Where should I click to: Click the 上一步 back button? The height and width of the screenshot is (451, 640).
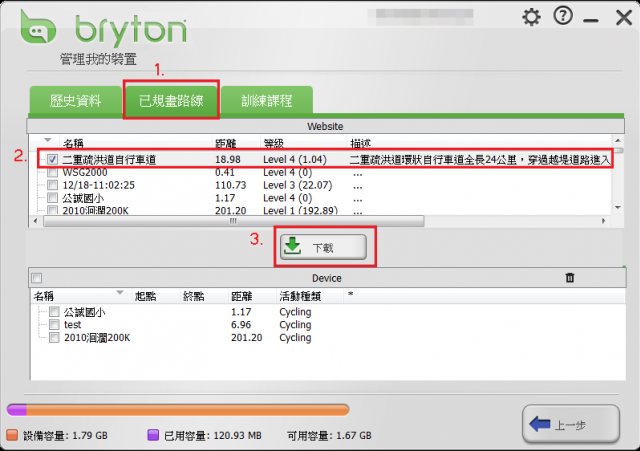(571, 424)
